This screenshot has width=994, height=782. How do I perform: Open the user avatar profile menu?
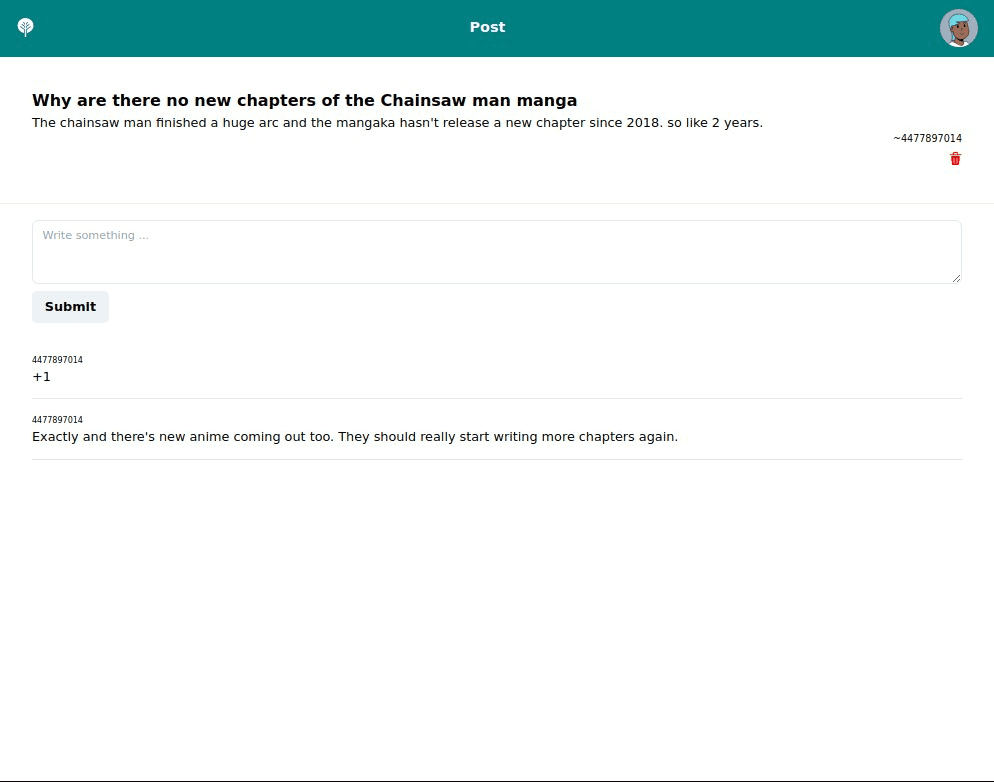pyautogui.click(x=958, y=28)
